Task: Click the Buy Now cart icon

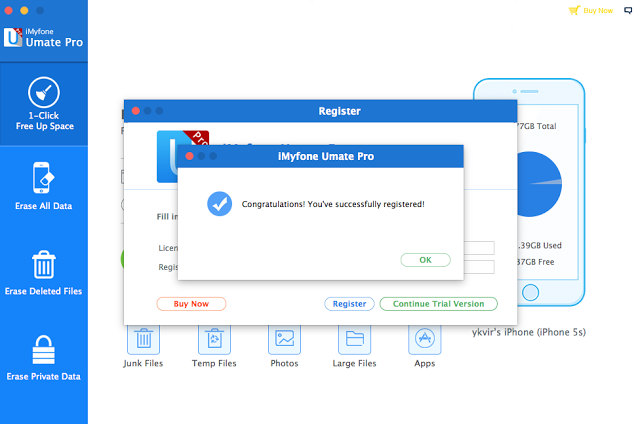Action: pos(574,10)
